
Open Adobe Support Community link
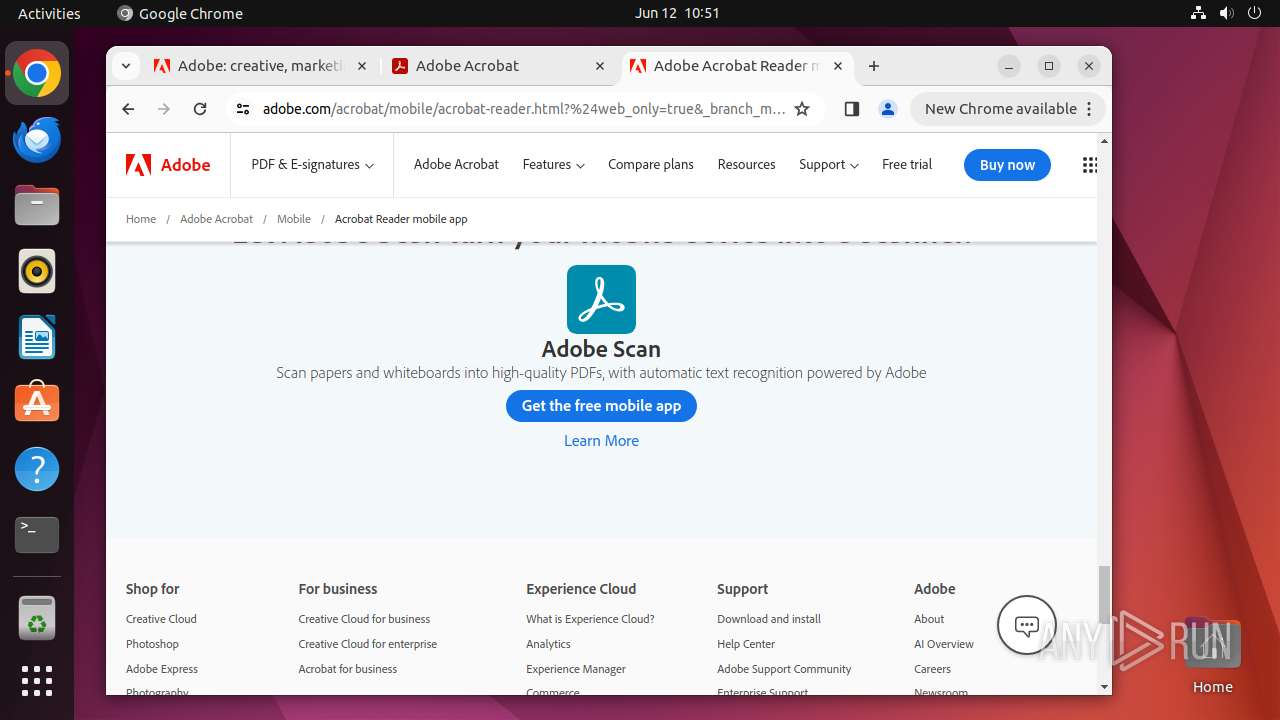(x=784, y=669)
